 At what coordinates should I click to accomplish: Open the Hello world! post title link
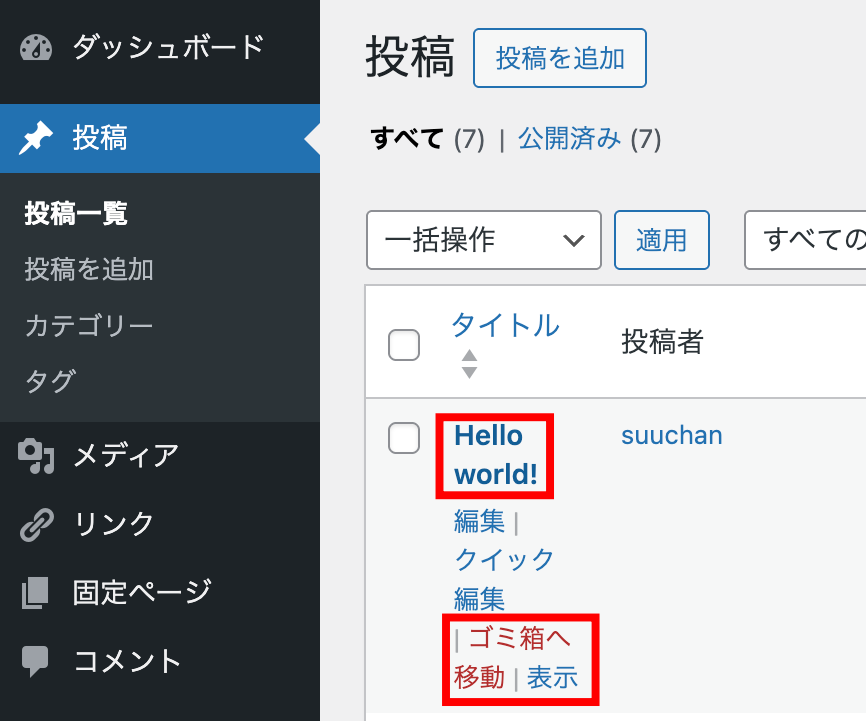click(495, 455)
